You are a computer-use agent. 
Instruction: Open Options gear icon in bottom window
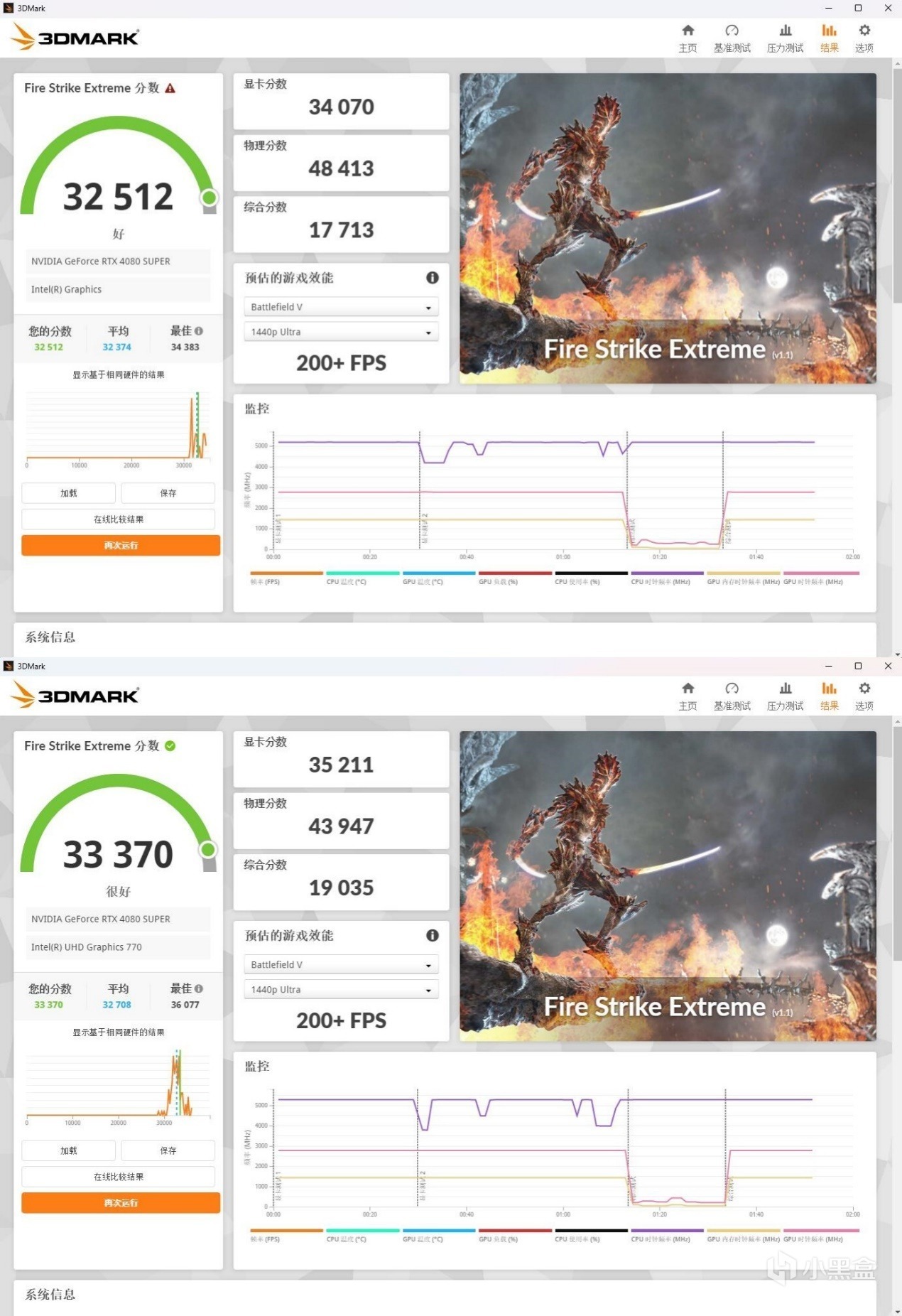[864, 689]
